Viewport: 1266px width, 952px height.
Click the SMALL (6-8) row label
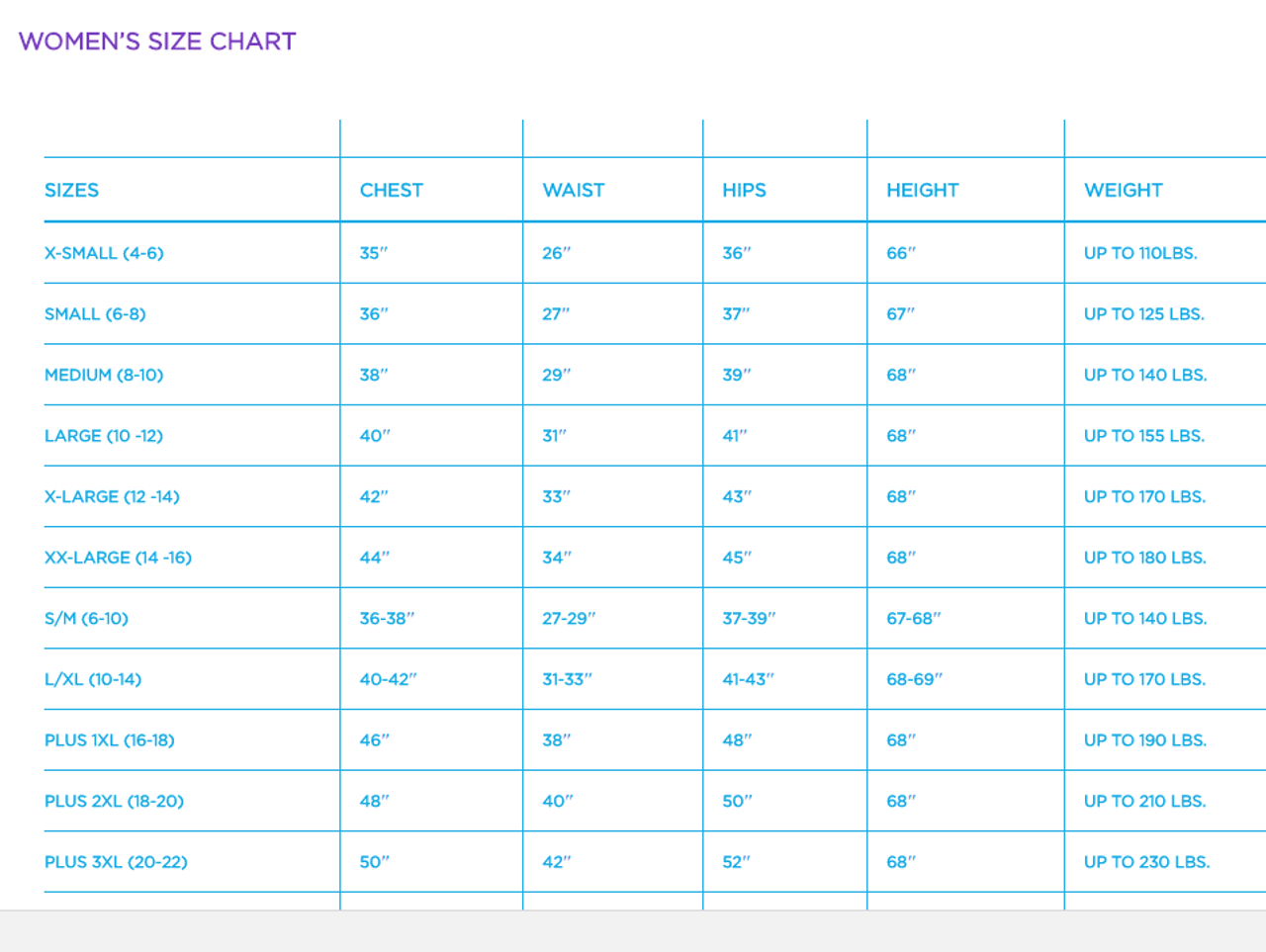point(95,314)
